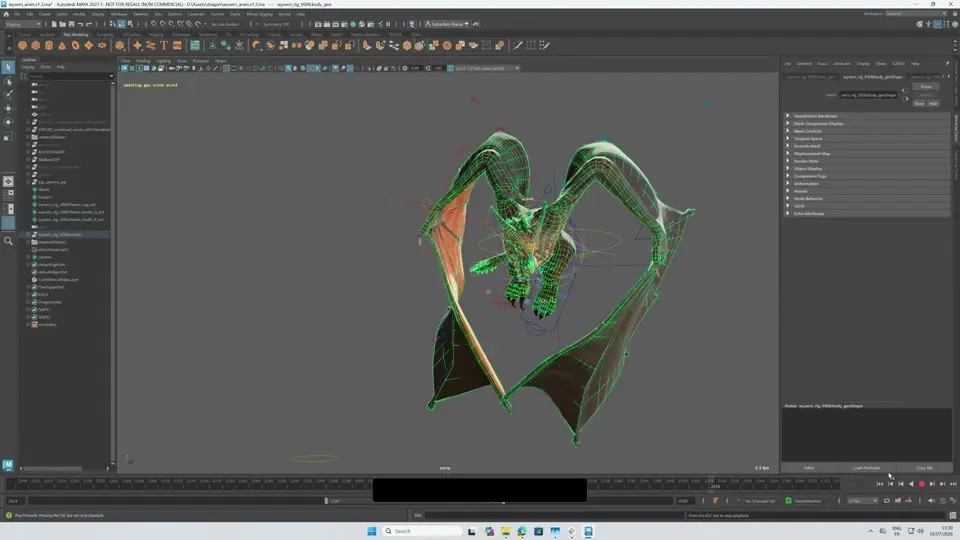Click the Open Scene folder icon

(62, 24)
